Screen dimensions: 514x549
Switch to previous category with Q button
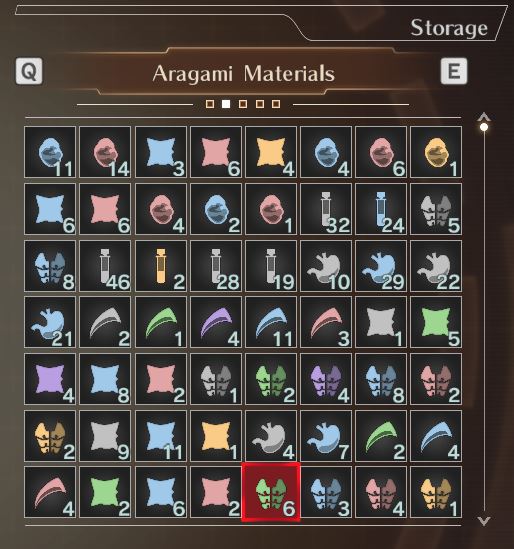click(29, 71)
